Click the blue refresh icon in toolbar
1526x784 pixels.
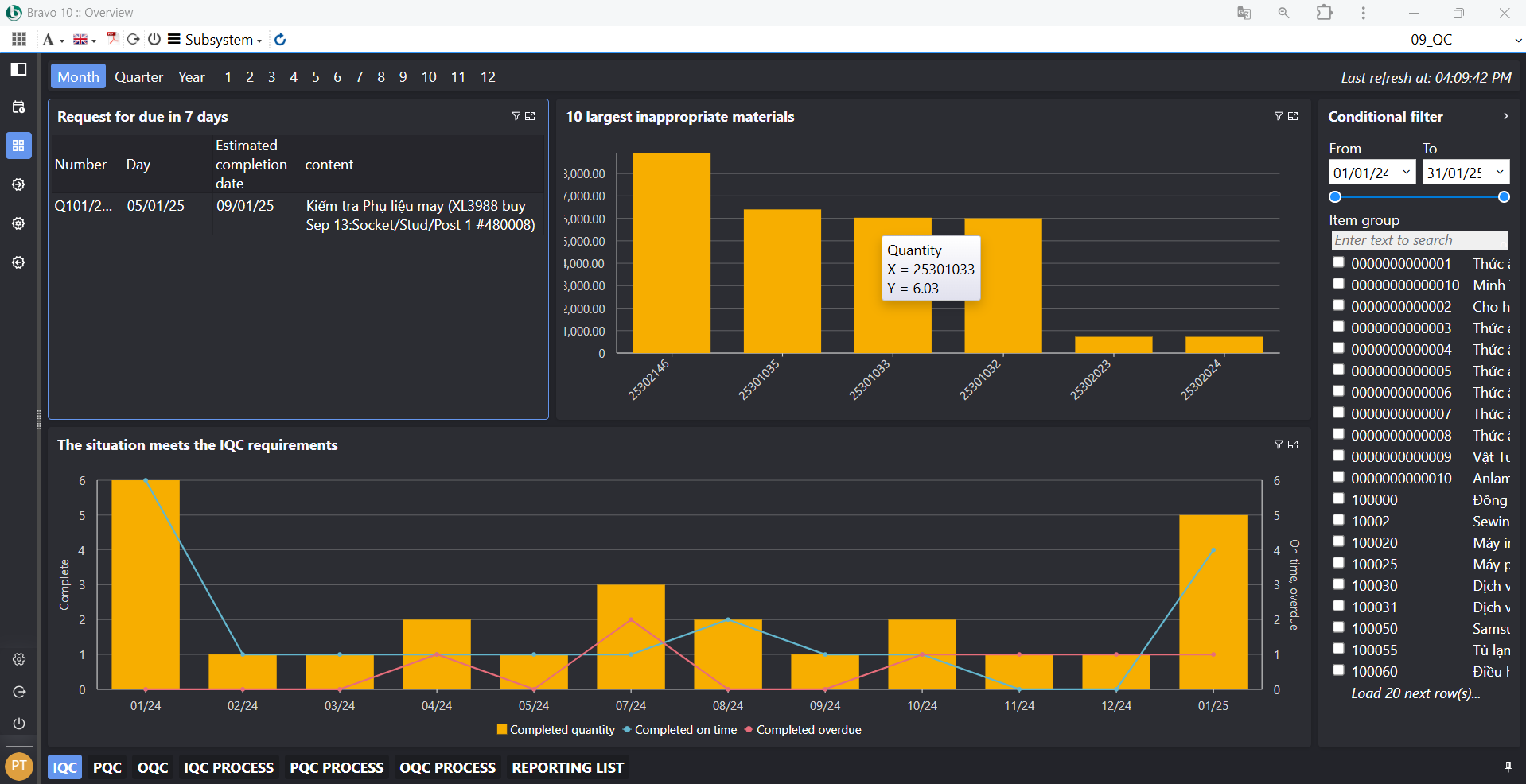280,39
